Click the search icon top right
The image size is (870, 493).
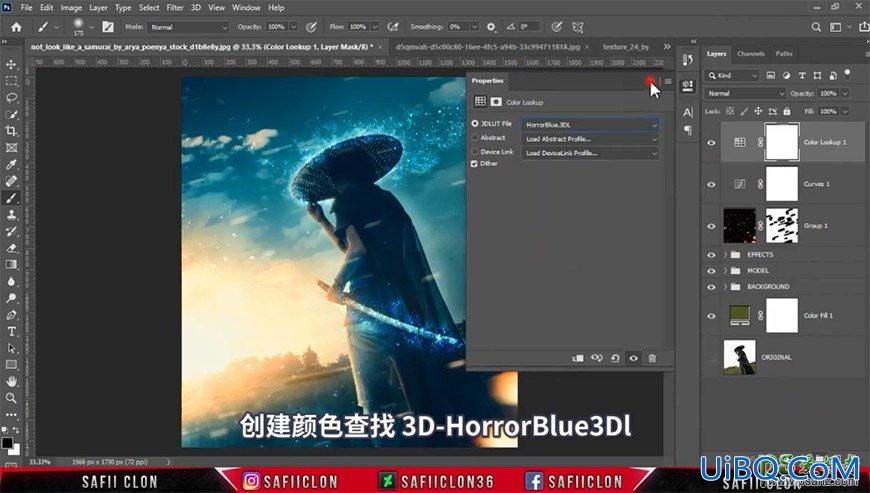pos(816,27)
